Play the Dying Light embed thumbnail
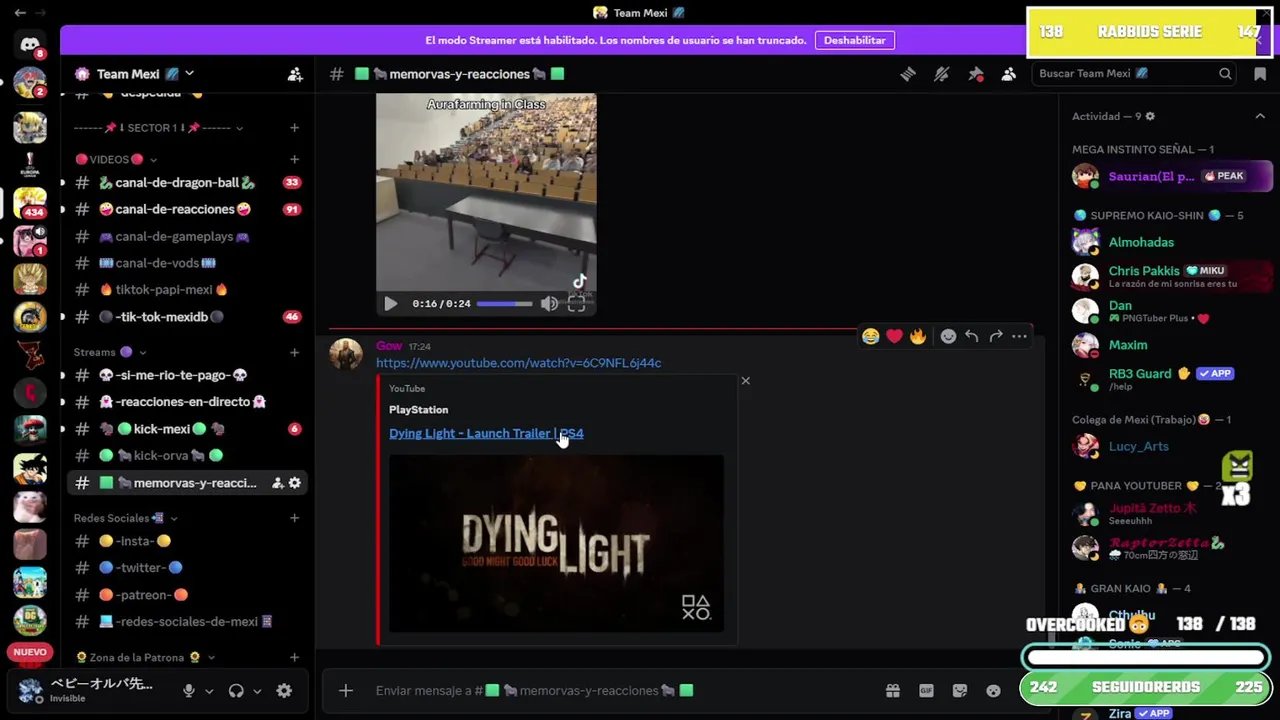The image size is (1280, 720). click(x=556, y=544)
